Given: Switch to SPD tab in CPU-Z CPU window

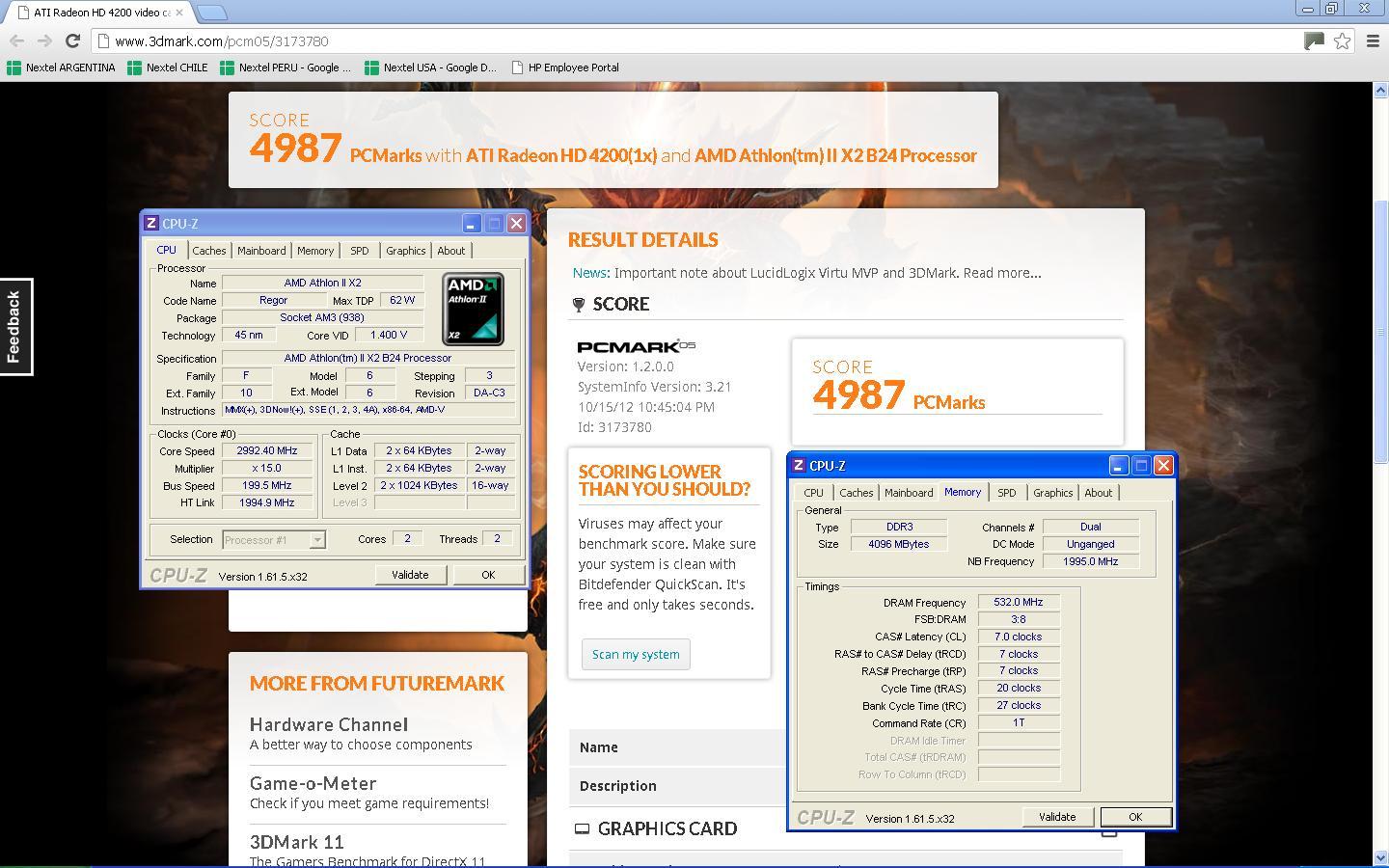Looking at the screenshot, I should coord(360,251).
